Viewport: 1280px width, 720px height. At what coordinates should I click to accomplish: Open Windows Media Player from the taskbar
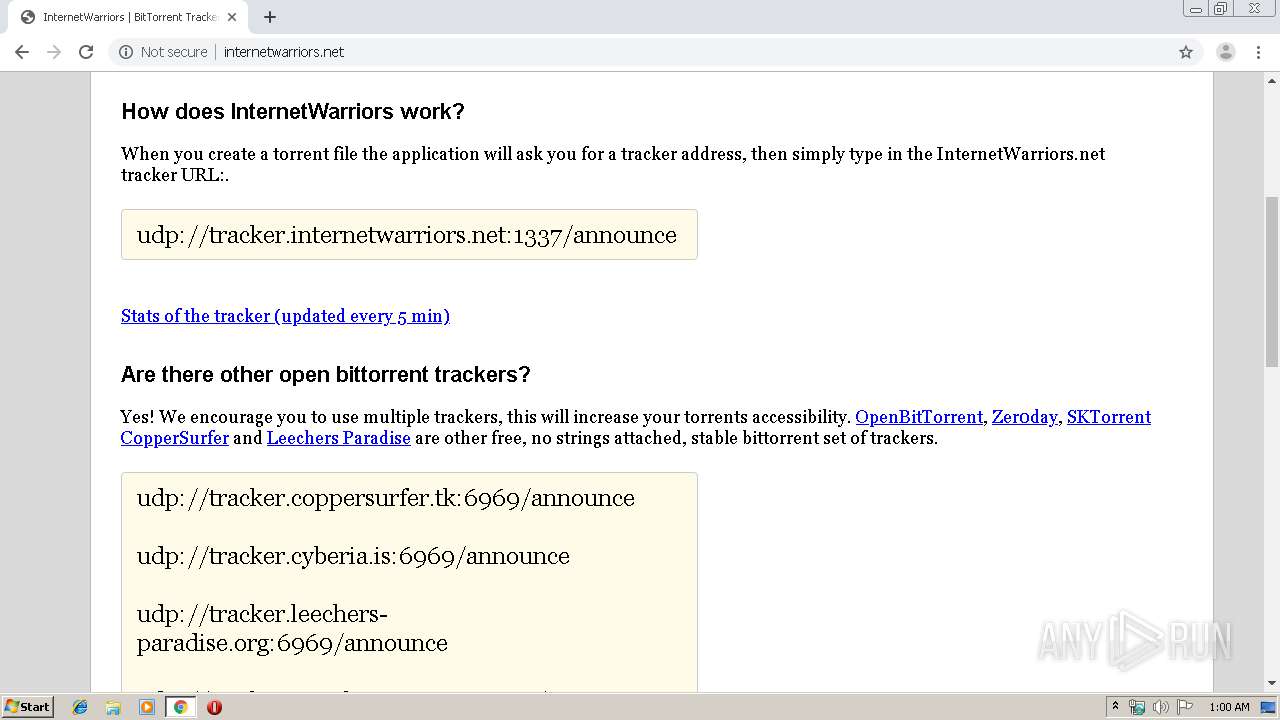click(x=147, y=707)
